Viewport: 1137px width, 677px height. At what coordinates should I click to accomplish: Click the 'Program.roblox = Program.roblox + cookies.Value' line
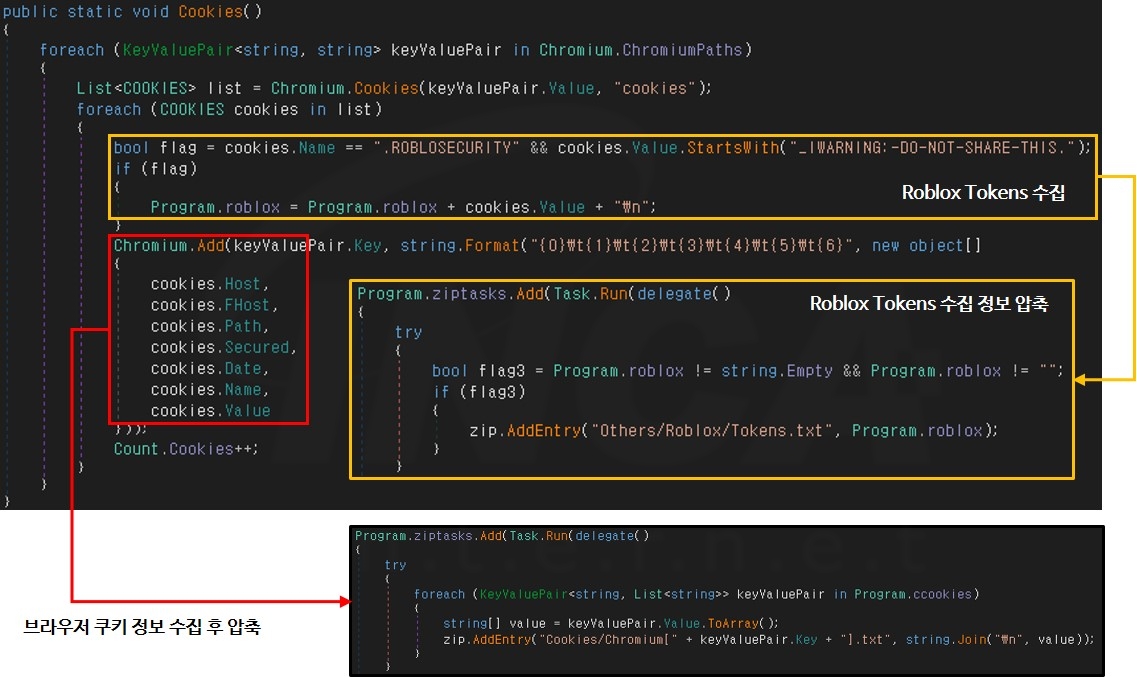pos(403,207)
